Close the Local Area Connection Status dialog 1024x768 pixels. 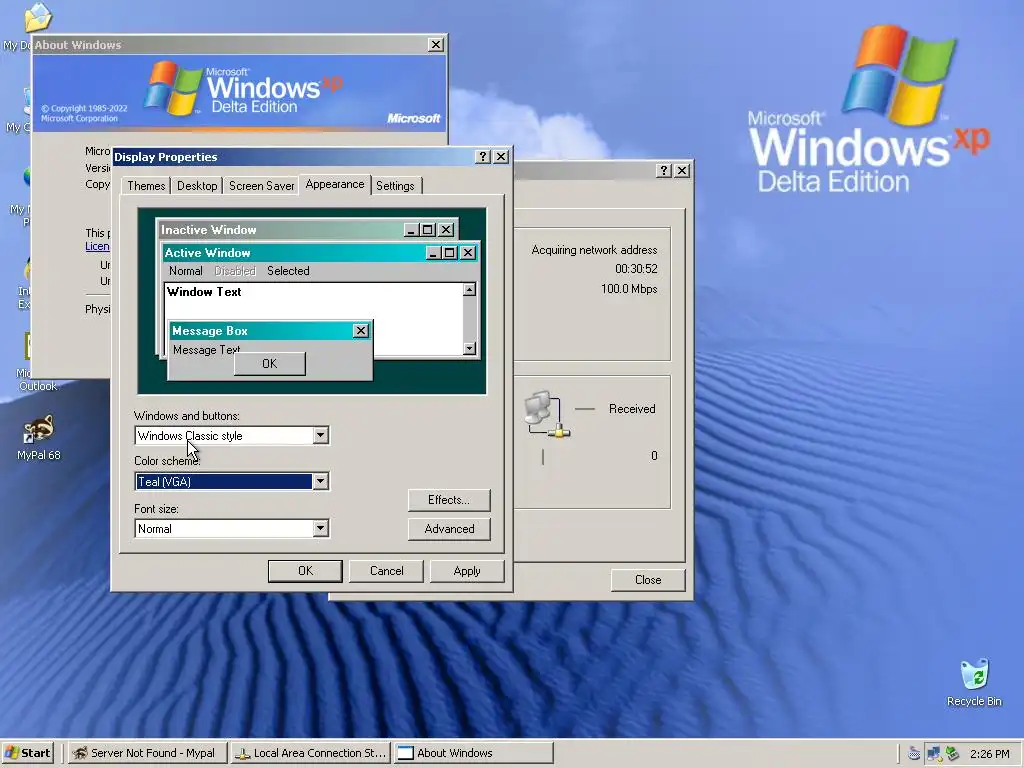tap(648, 580)
